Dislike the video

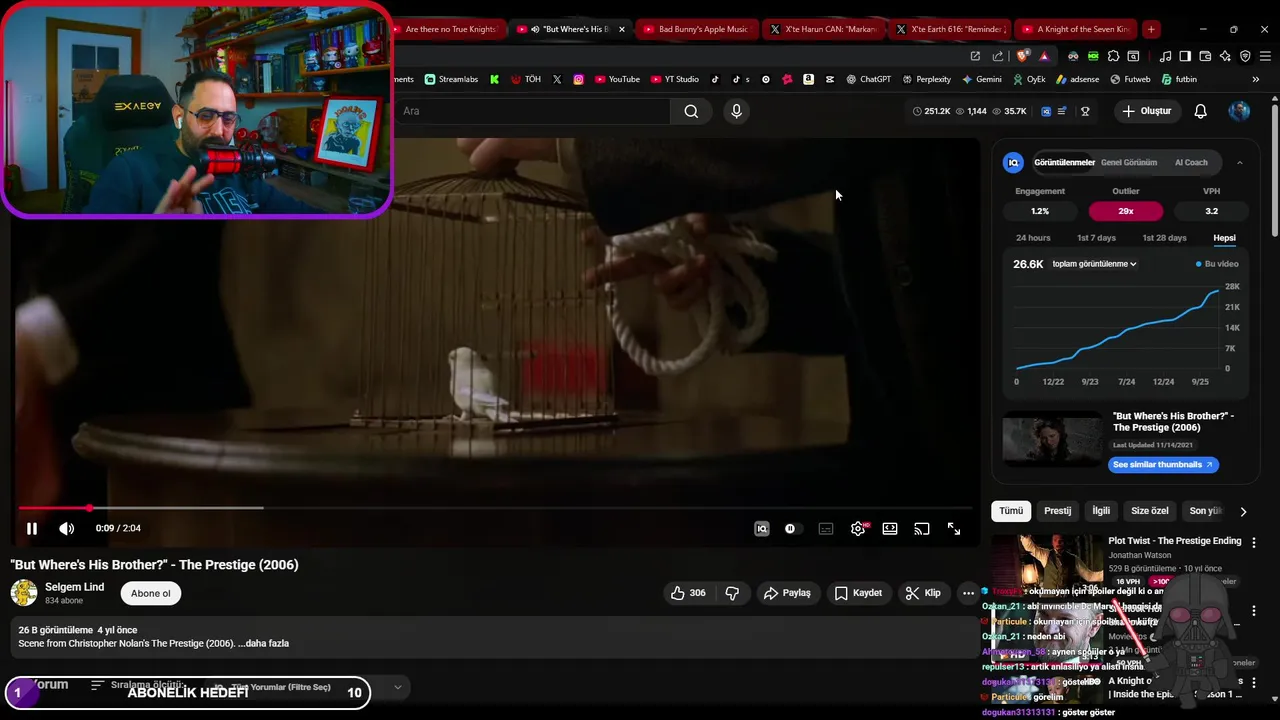(732, 593)
